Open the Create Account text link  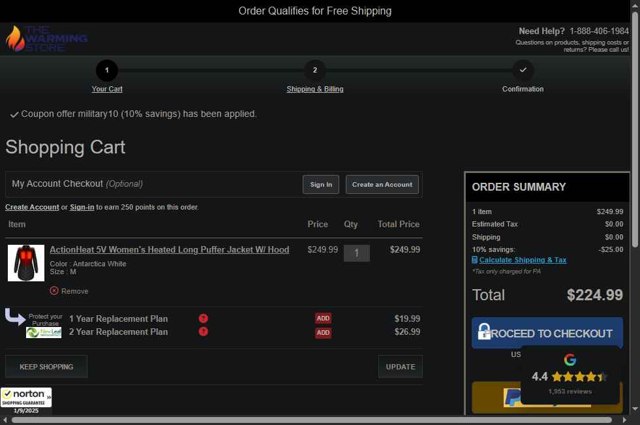click(x=32, y=207)
